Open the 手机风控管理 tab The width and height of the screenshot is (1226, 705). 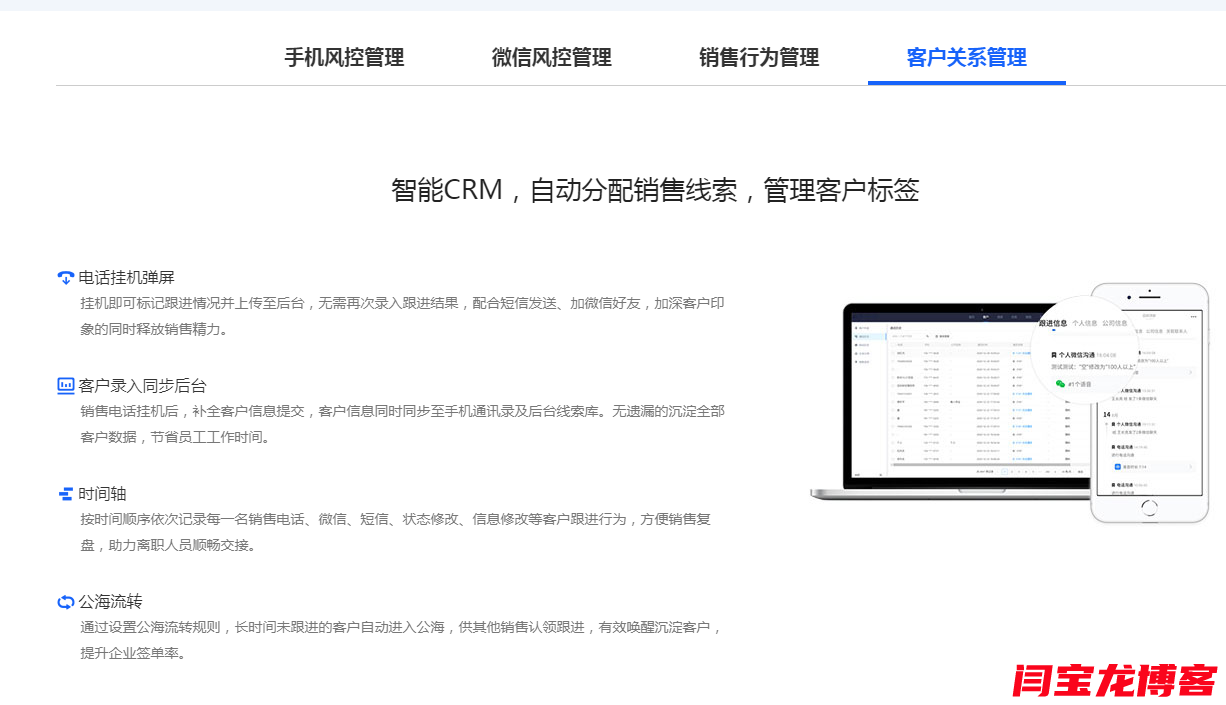coord(344,58)
